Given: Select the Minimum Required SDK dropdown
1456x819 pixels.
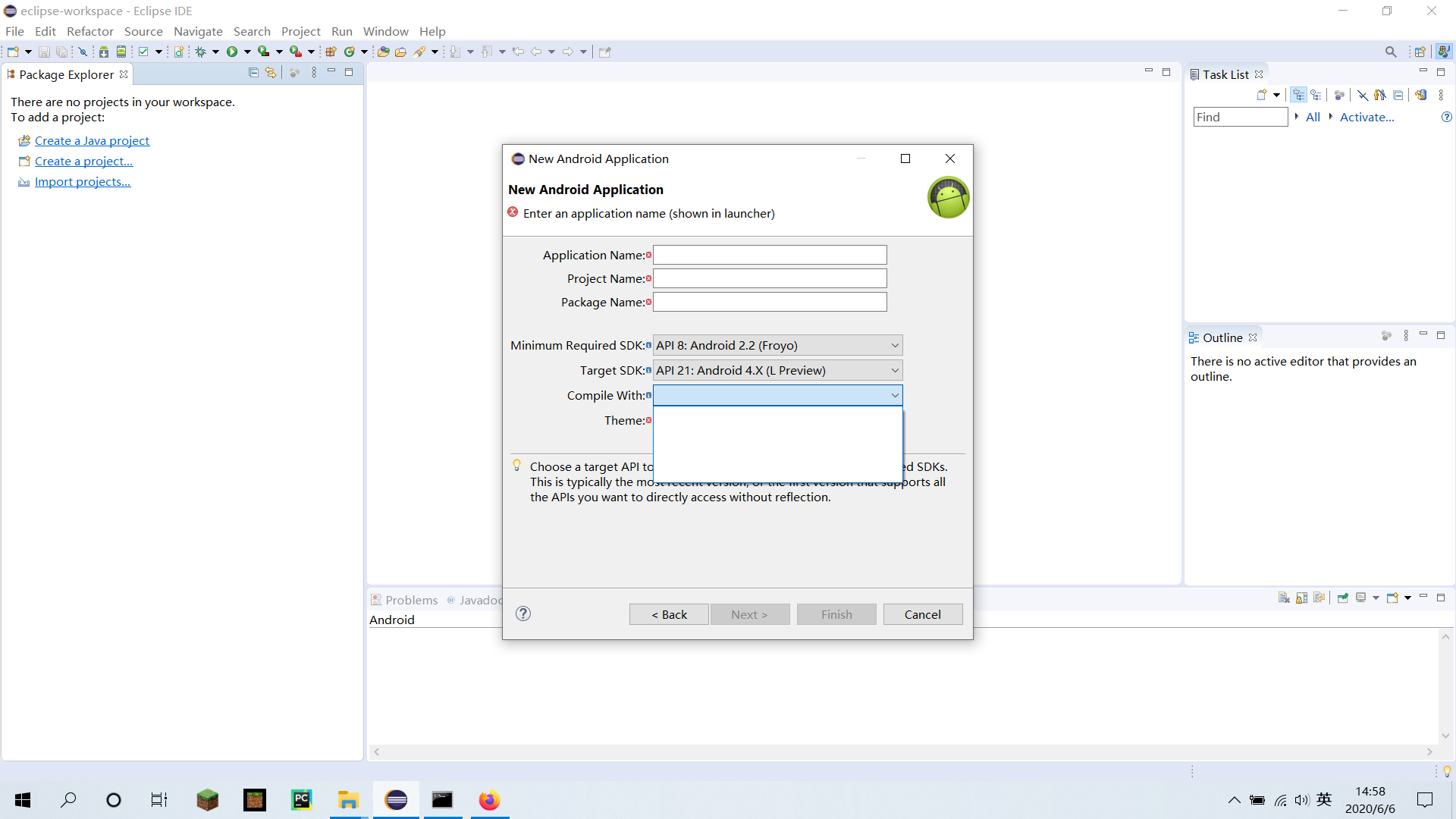Looking at the screenshot, I should tap(776, 345).
